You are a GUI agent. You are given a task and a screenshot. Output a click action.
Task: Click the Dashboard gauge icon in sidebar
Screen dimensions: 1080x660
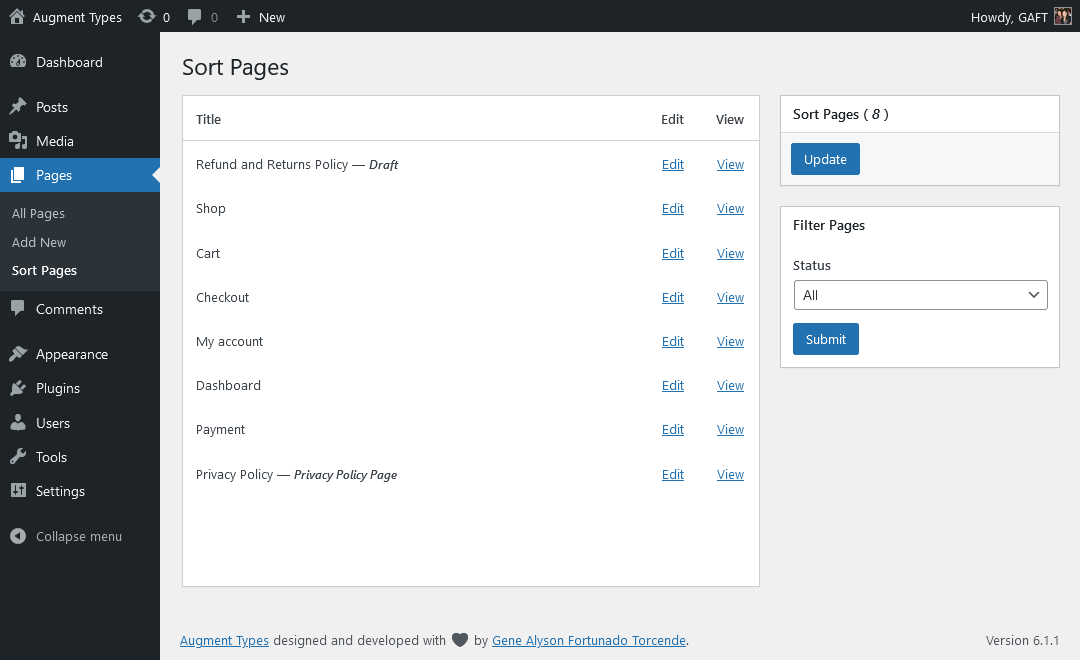tap(18, 62)
